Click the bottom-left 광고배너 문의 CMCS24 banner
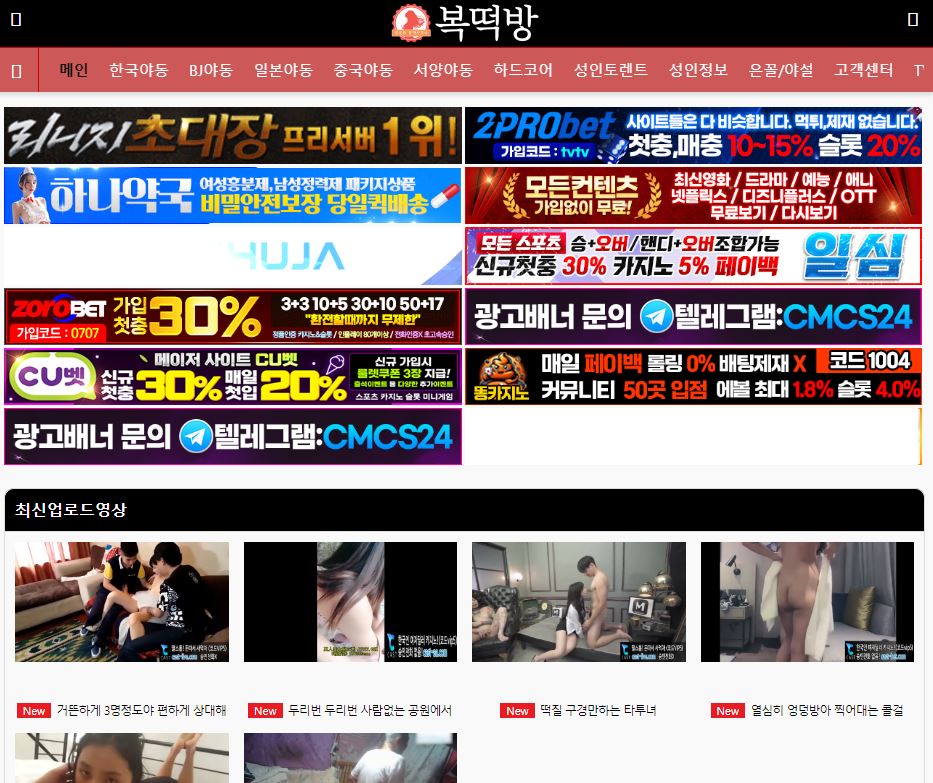 (x=233, y=437)
